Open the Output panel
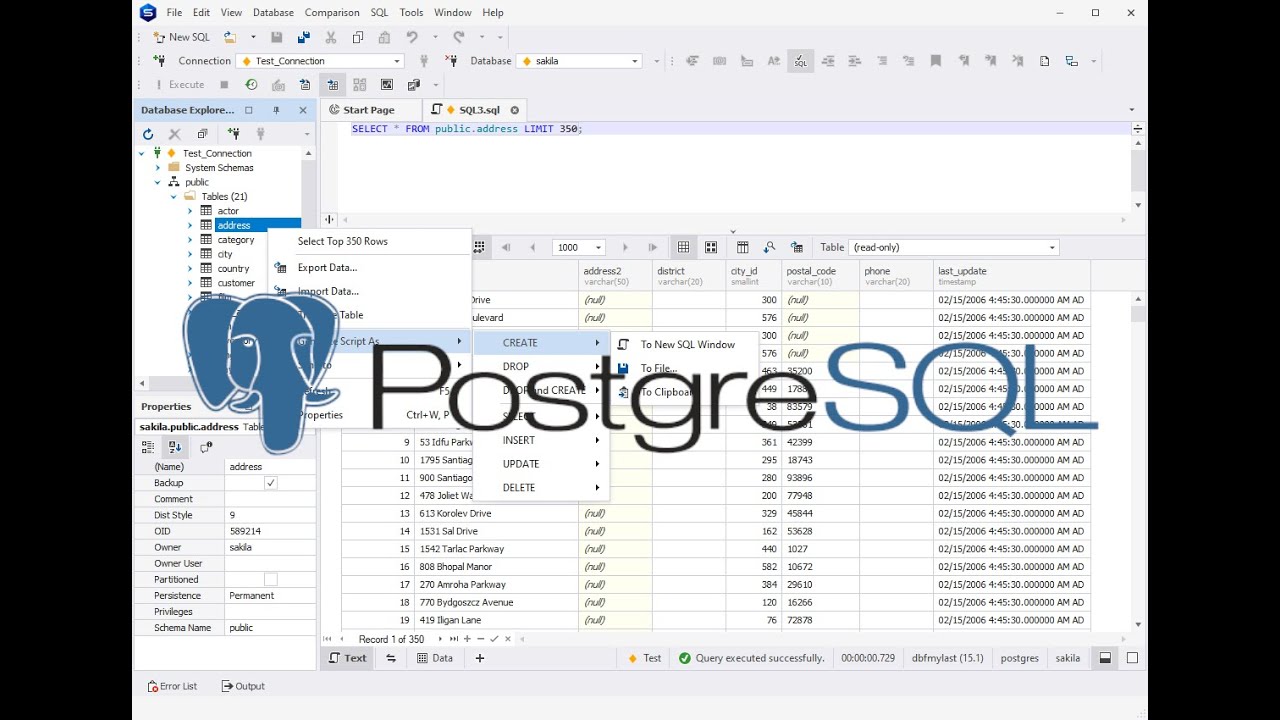This screenshot has width=1280, height=720. click(243, 686)
